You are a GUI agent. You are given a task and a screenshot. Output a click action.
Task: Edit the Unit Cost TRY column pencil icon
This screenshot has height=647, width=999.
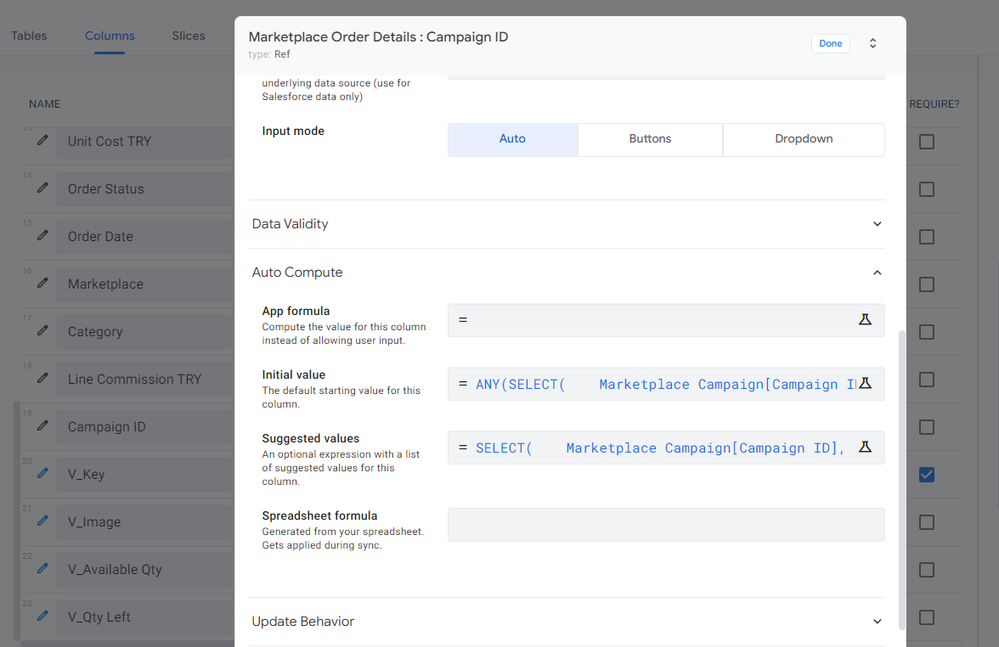[x=43, y=140]
